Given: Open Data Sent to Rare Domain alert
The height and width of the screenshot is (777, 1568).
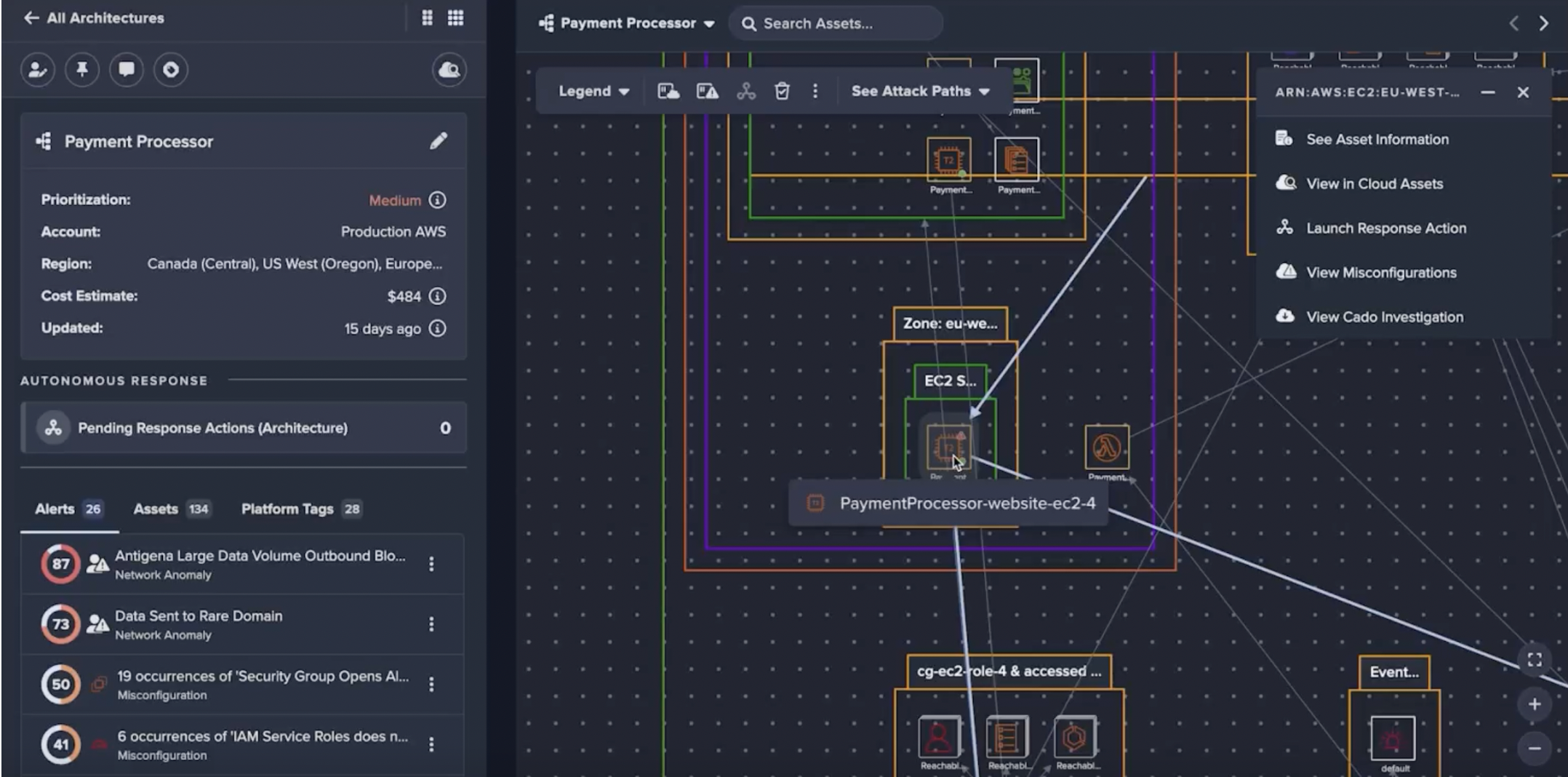Looking at the screenshot, I should (x=242, y=624).
